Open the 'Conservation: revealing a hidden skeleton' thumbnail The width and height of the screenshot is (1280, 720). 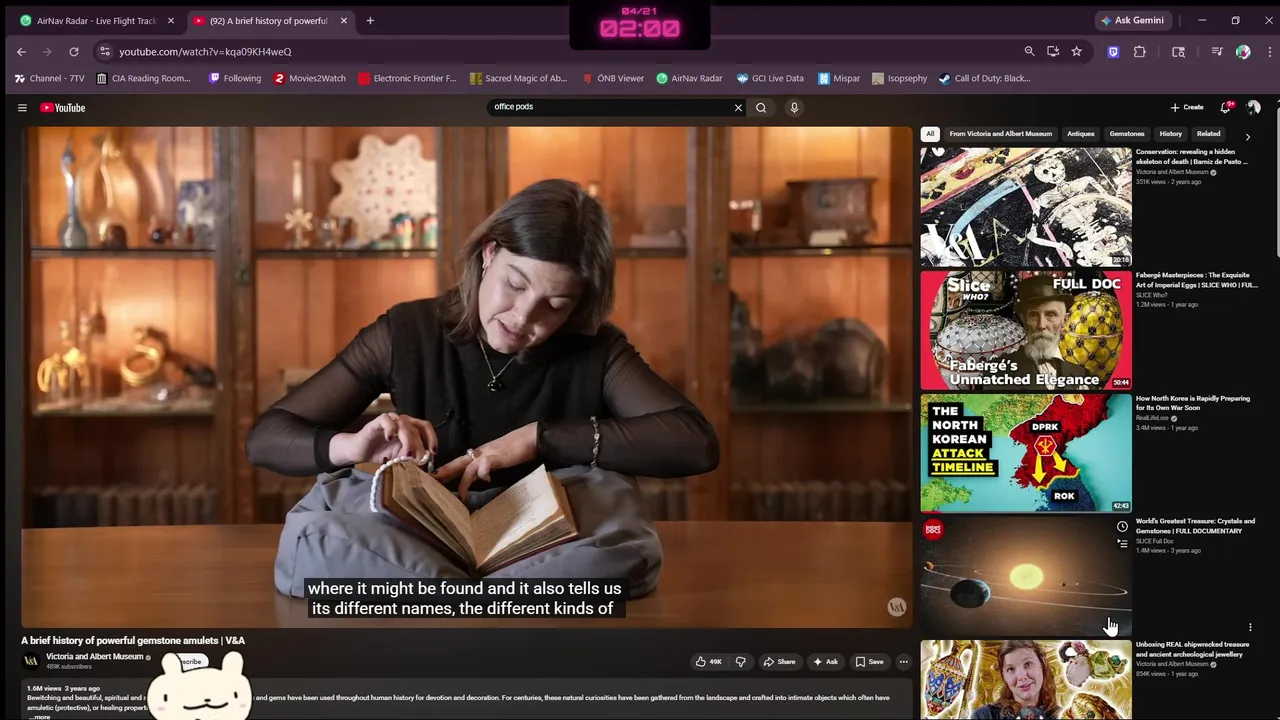point(1026,207)
